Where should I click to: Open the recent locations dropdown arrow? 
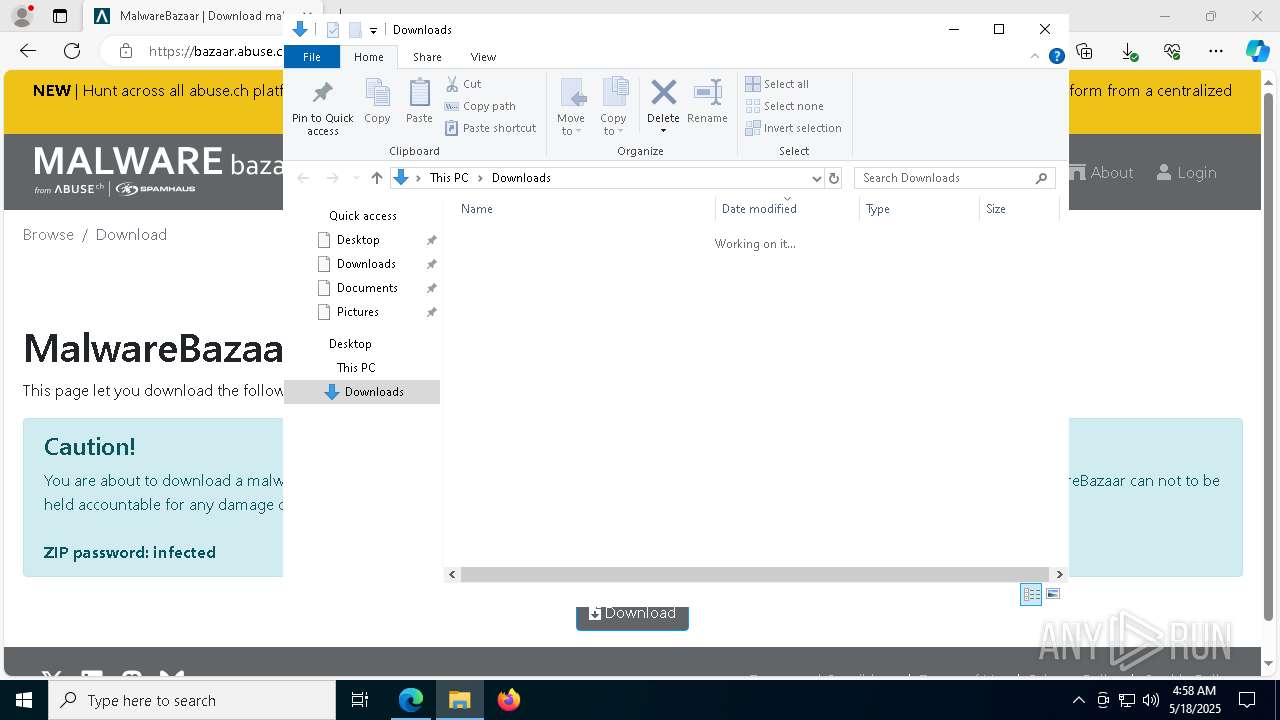pyautogui.click(x=355, y=178)
